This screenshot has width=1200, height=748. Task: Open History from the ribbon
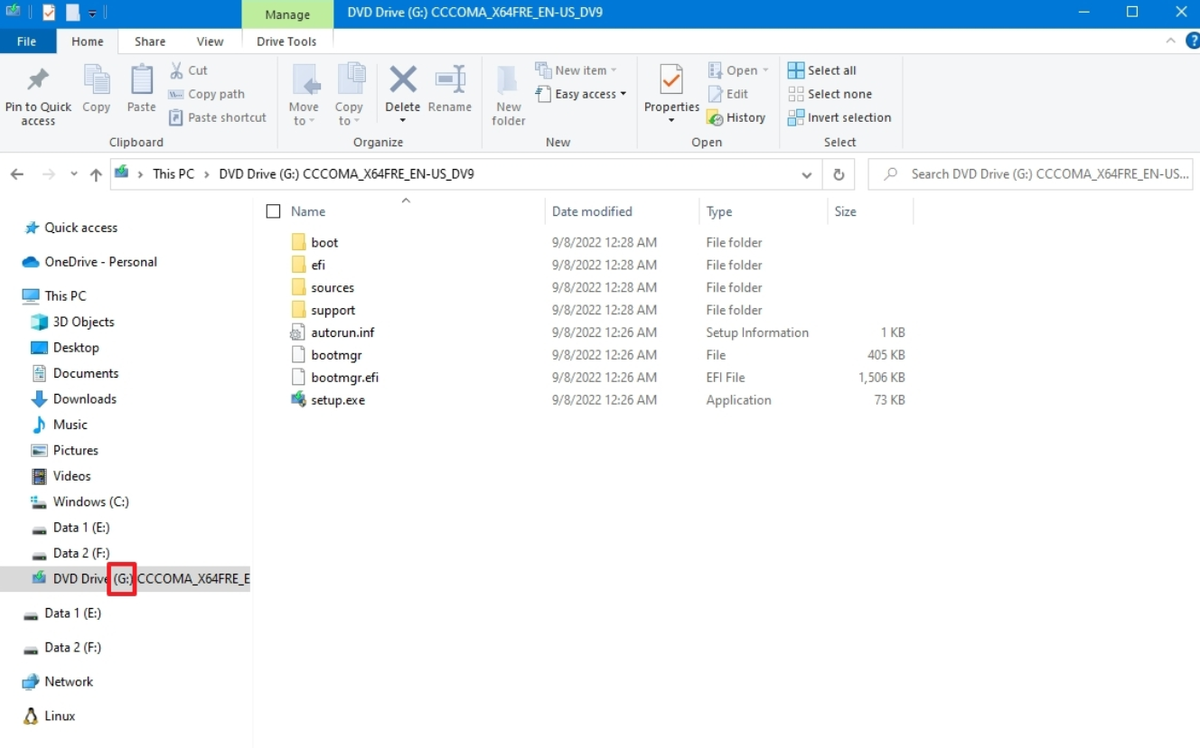[x=736, y=117]
